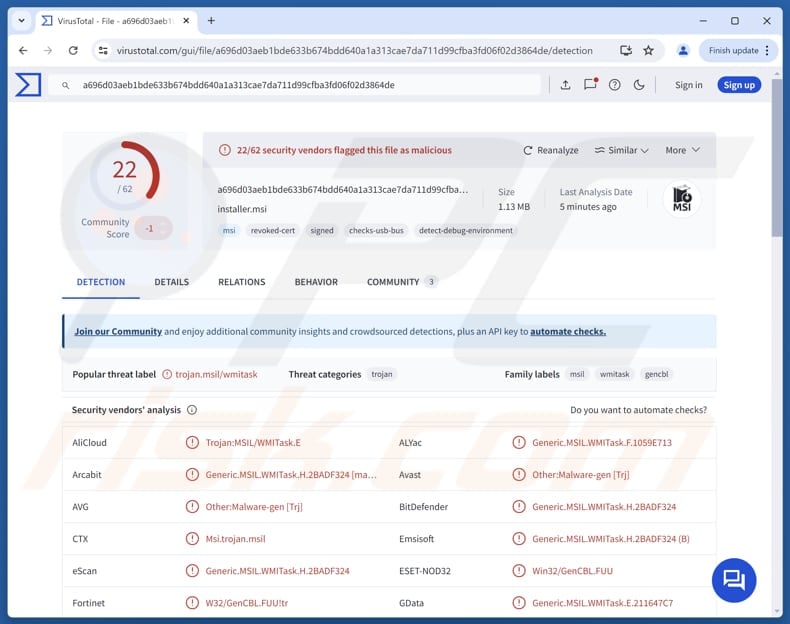Screen dimensions: 790x624
Task: Click the Reanalyze button
Action: click(551, 150)
